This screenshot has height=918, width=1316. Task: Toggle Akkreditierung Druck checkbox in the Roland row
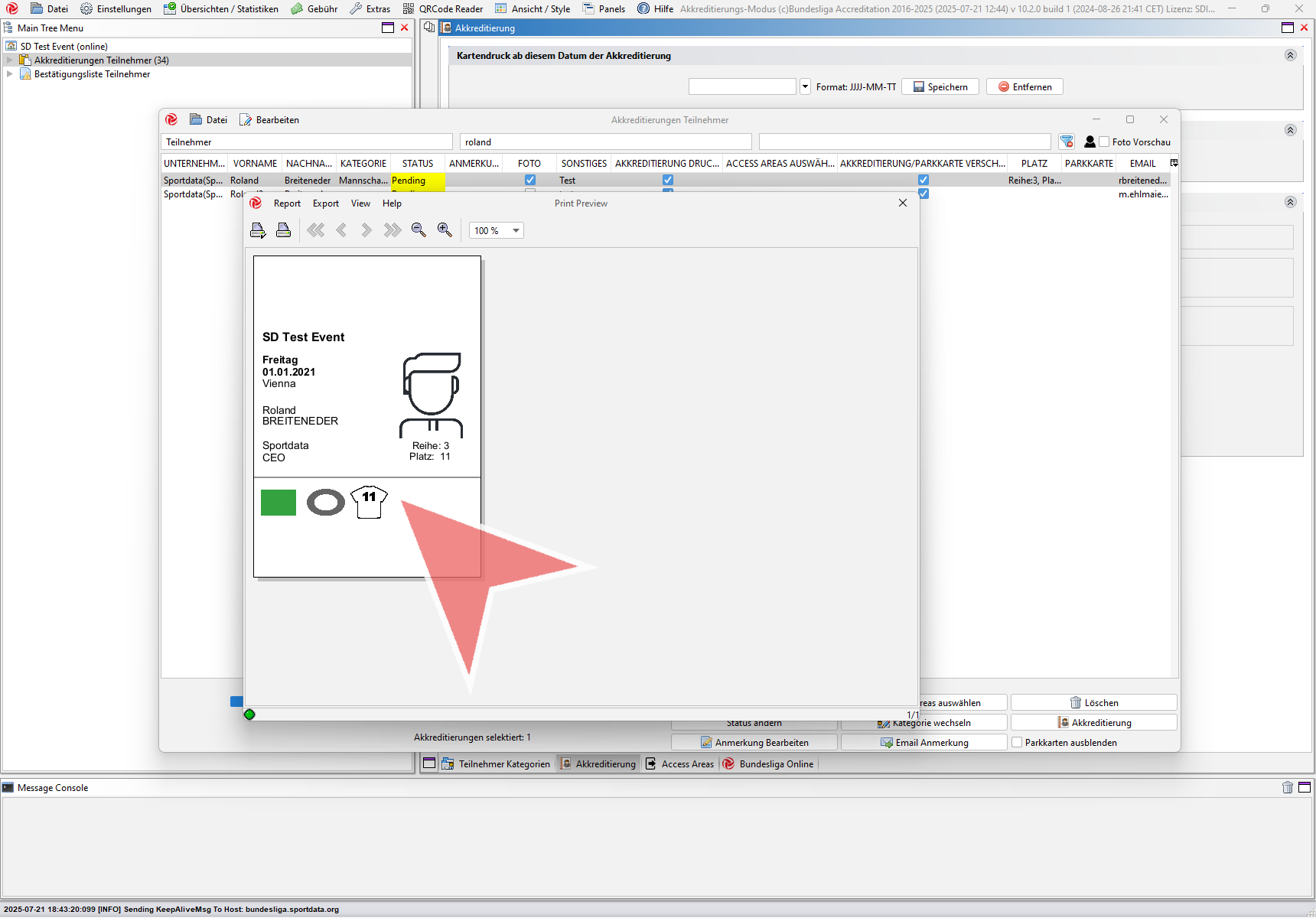coord(668,180)
